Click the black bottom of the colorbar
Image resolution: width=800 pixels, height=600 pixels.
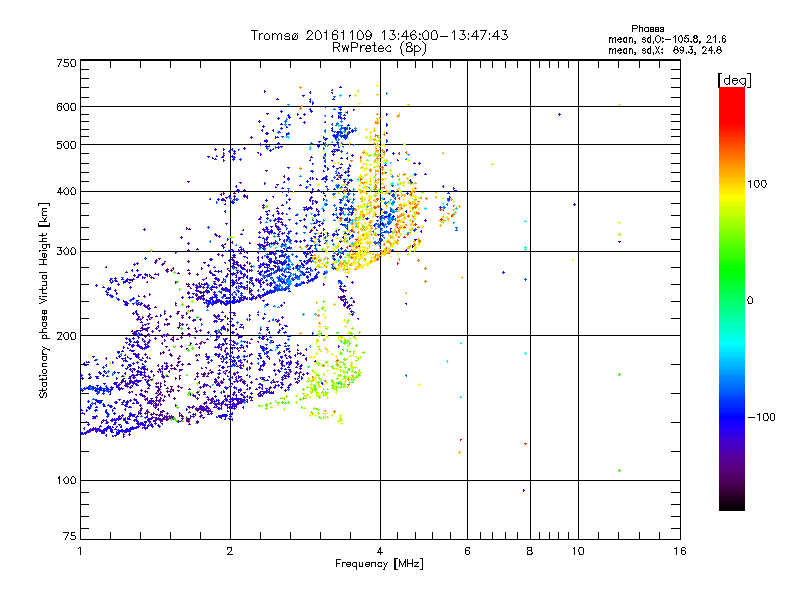732,505
